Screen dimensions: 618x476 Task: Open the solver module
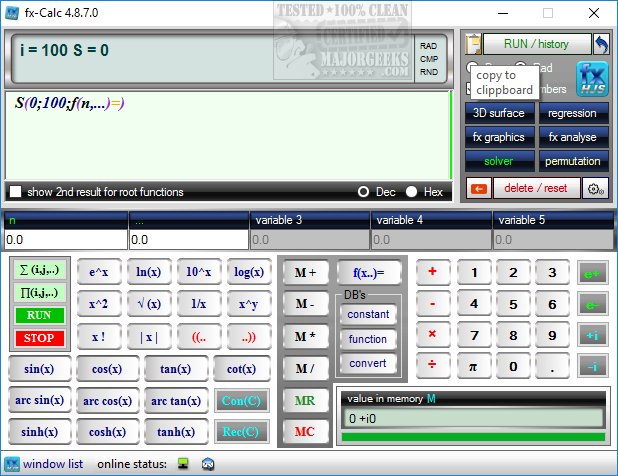(499, 161)
